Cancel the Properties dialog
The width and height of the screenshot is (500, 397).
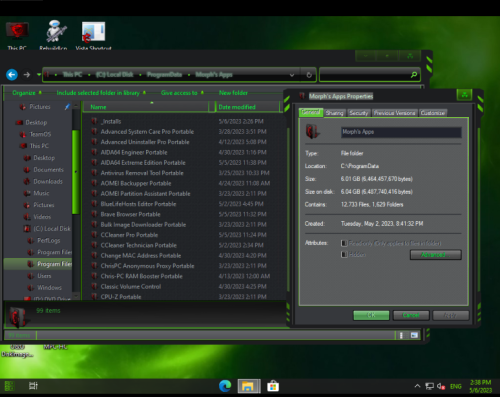(x=411, y=315)
